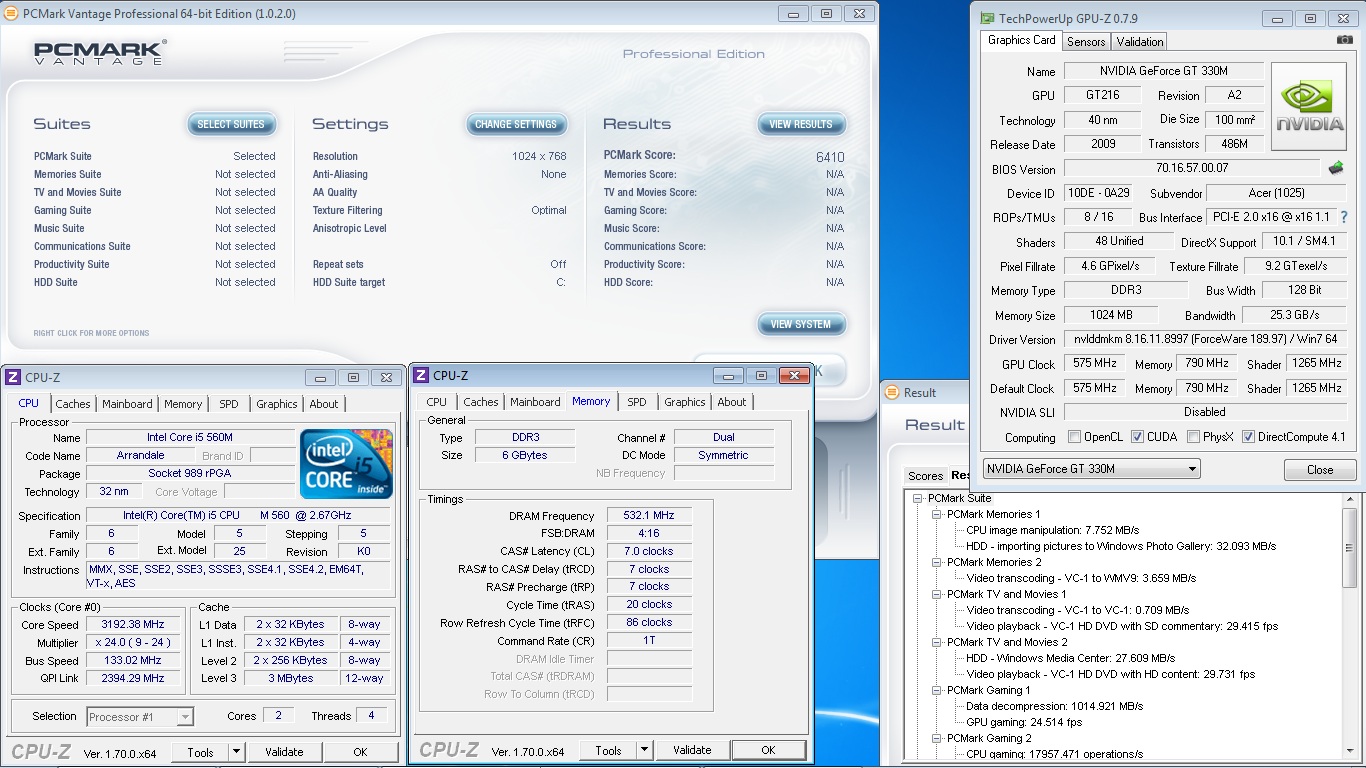Switch to the Validation tab in GPU-Z
The image size is (1366, 768).
pos(1140,42)
